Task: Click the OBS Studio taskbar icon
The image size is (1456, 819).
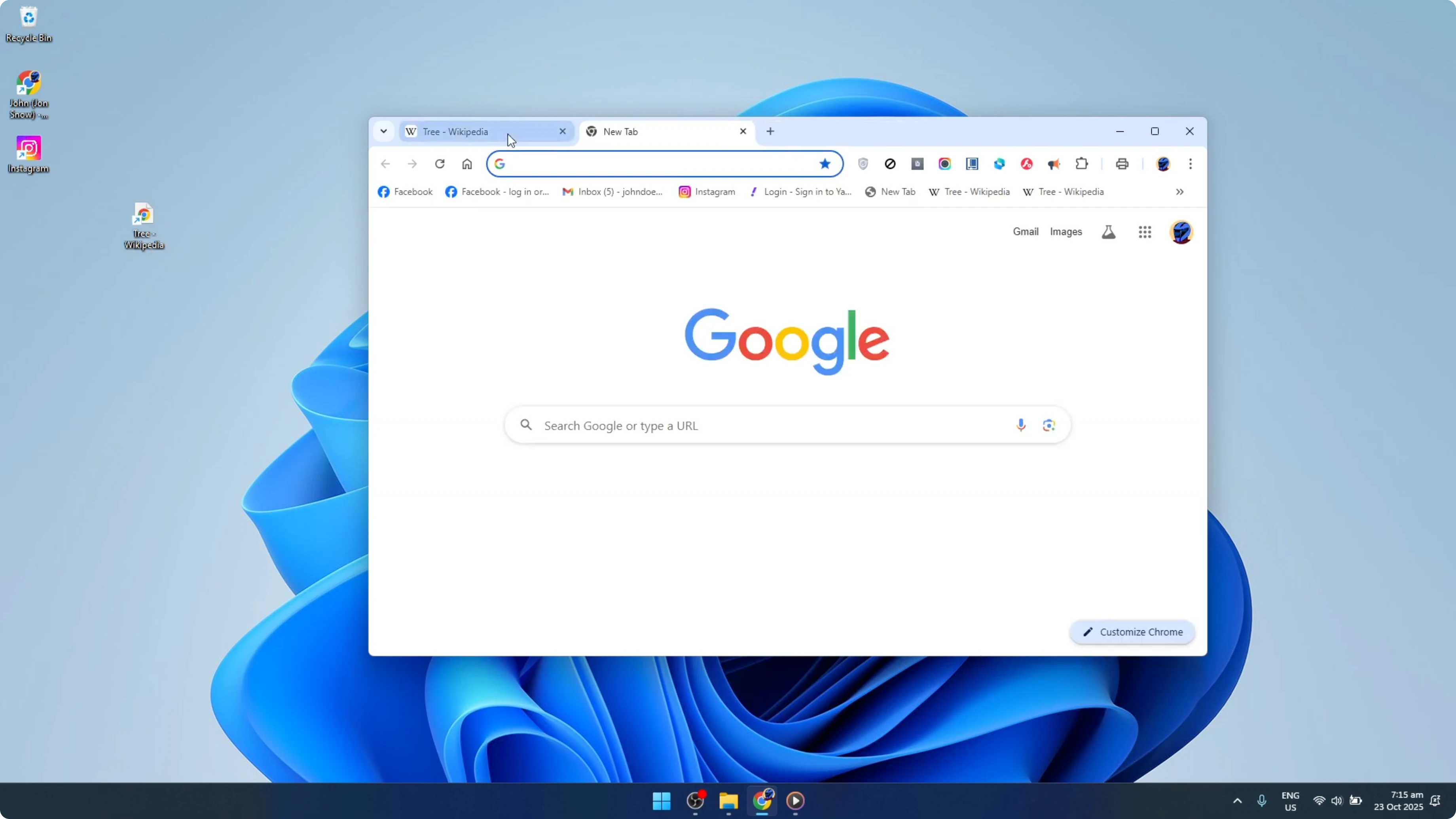Action: [x=695, y=800]
